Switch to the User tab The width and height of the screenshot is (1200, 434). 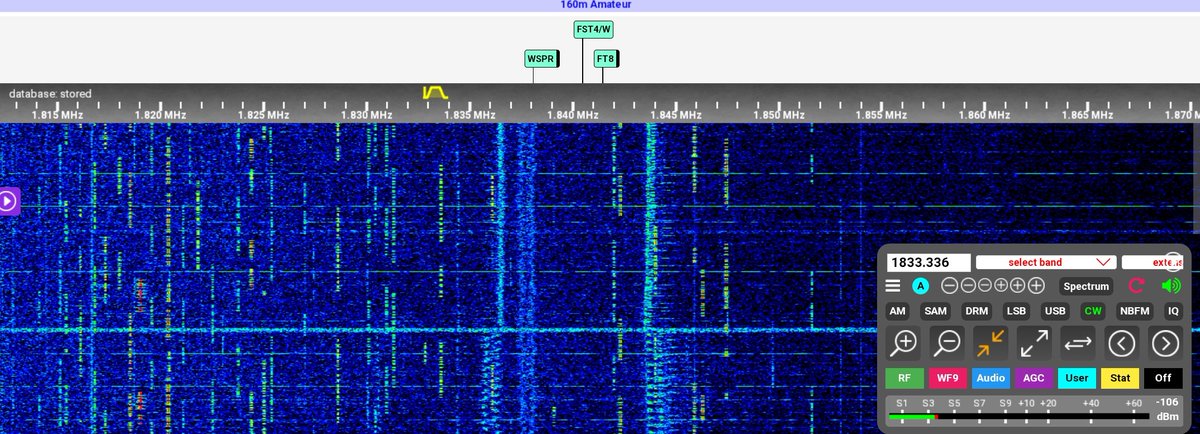click(x=1076, y=379)
